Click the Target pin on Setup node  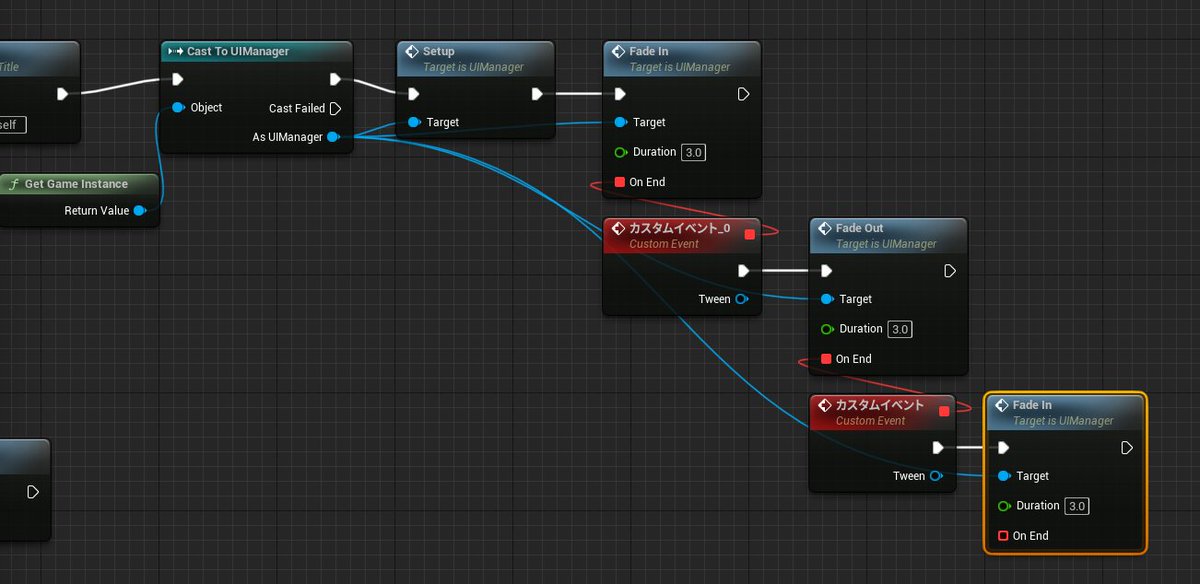413,122
